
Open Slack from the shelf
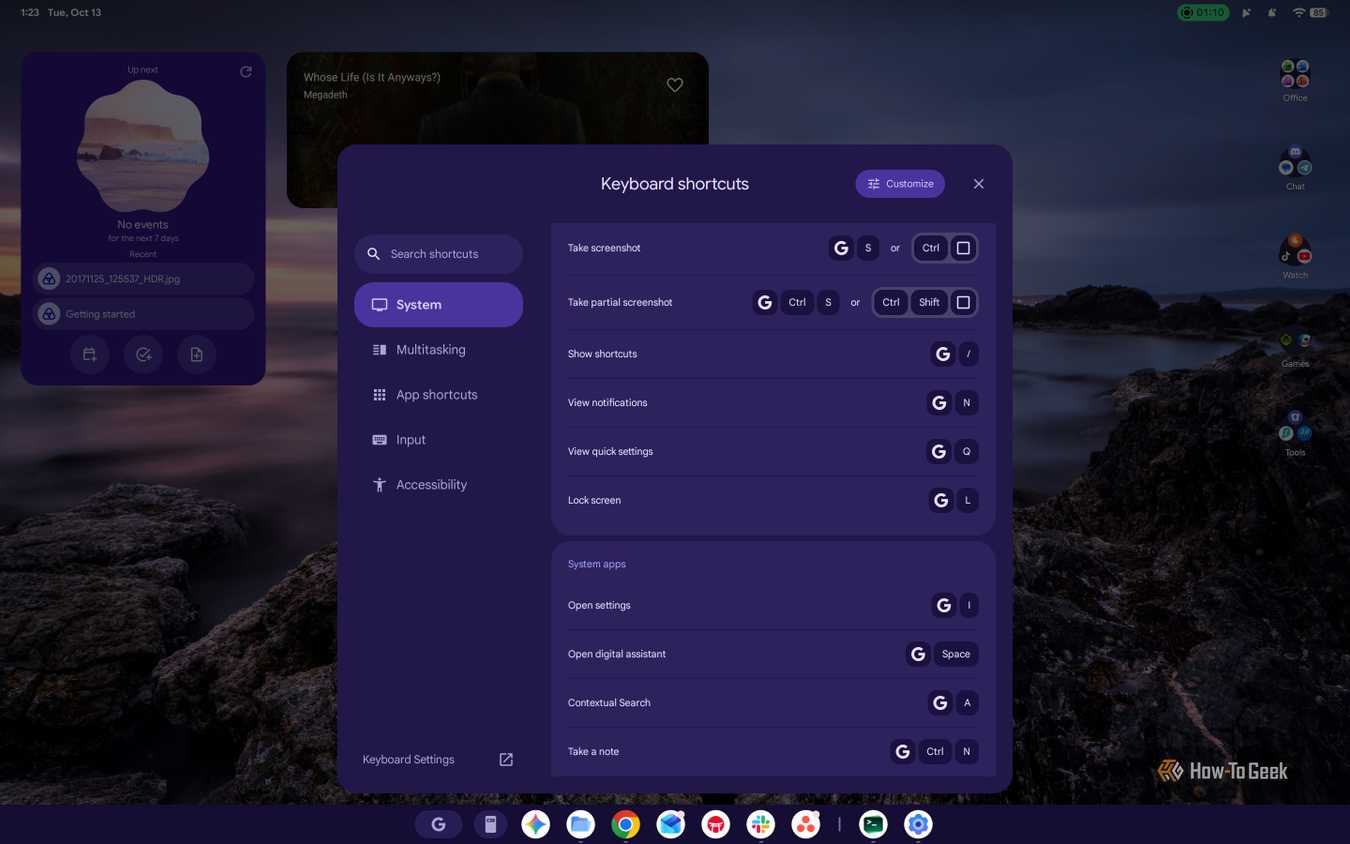point(761,824)
